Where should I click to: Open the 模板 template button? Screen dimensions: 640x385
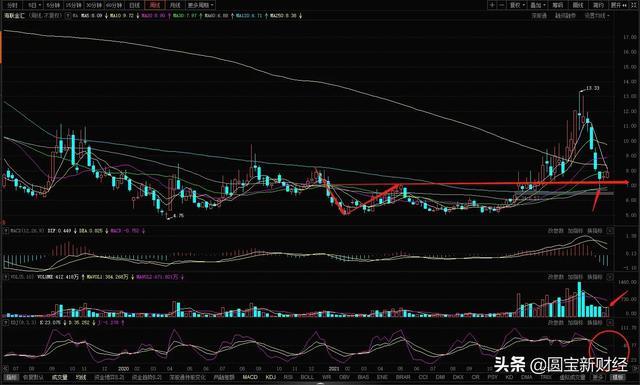tap(618, 377)
